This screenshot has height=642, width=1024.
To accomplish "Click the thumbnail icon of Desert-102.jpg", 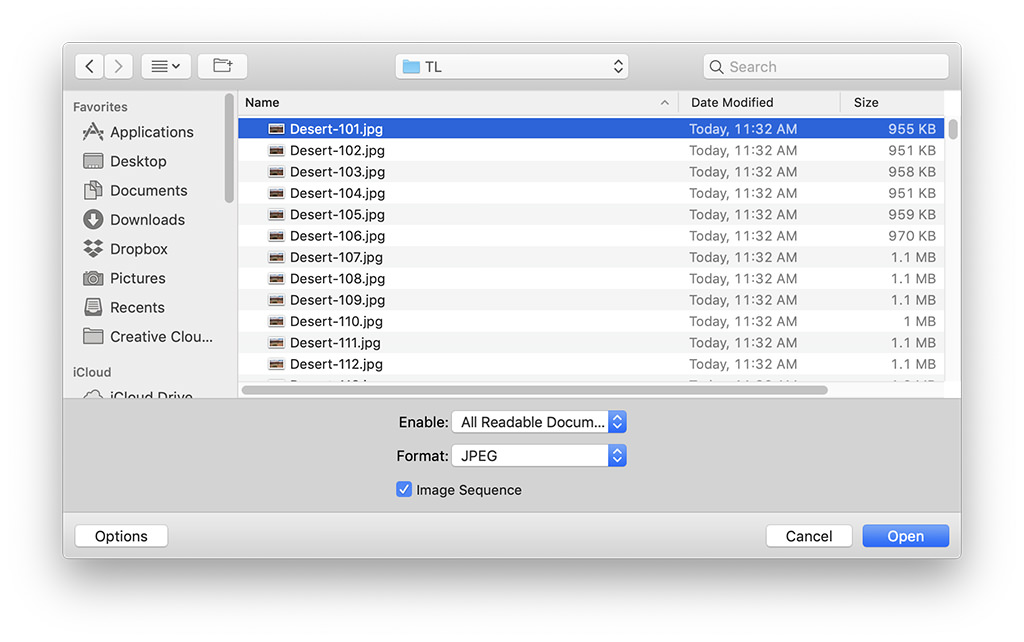I will [276, 150].
